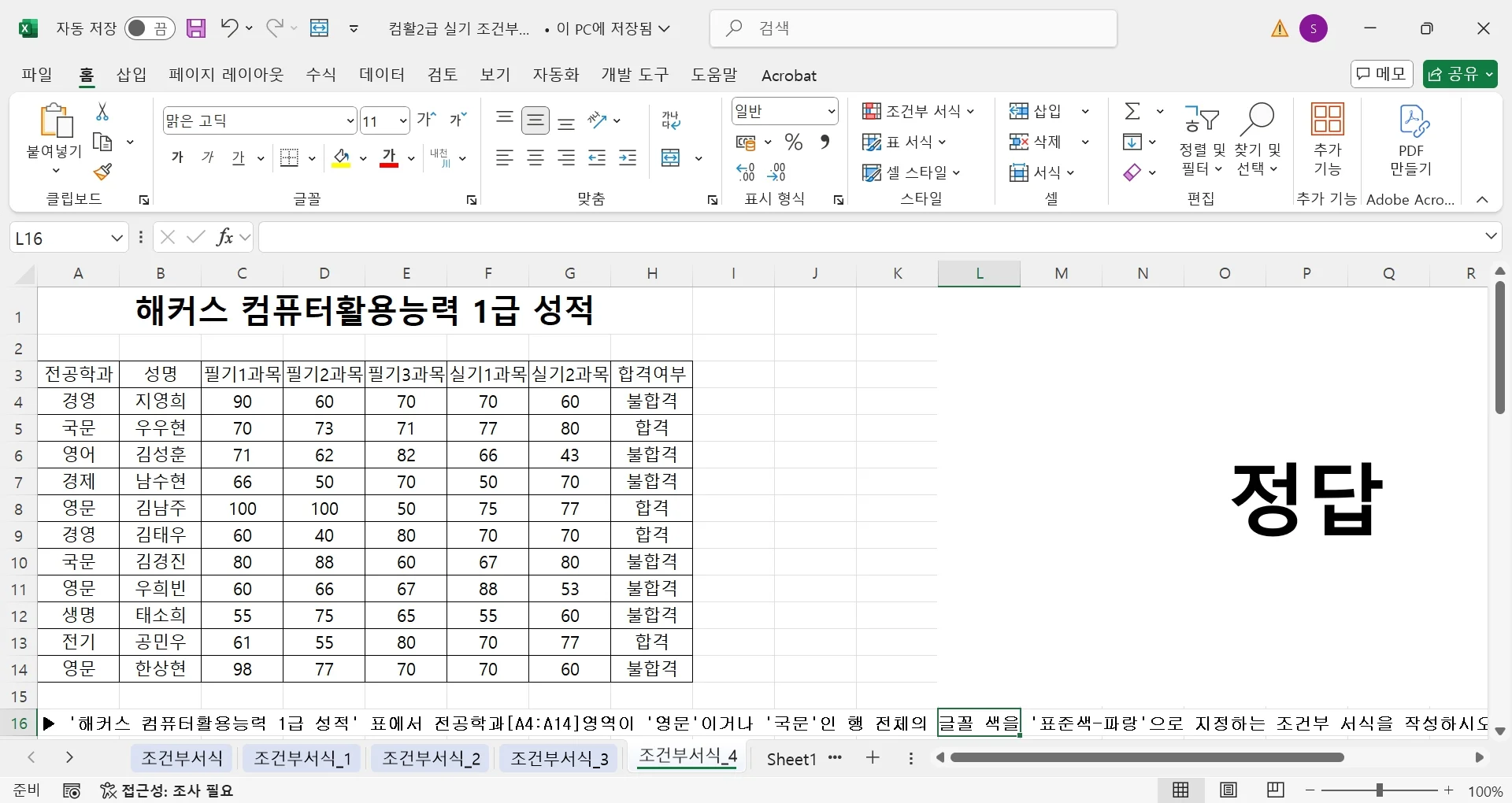This screenshot has height=803, width=1512.
Task: Click the Paste (붙여넣기) icon
Action: (x=55, y=121)
